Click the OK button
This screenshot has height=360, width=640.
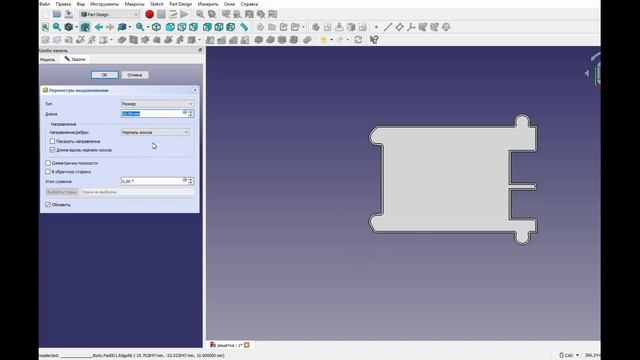coord(104,75)
